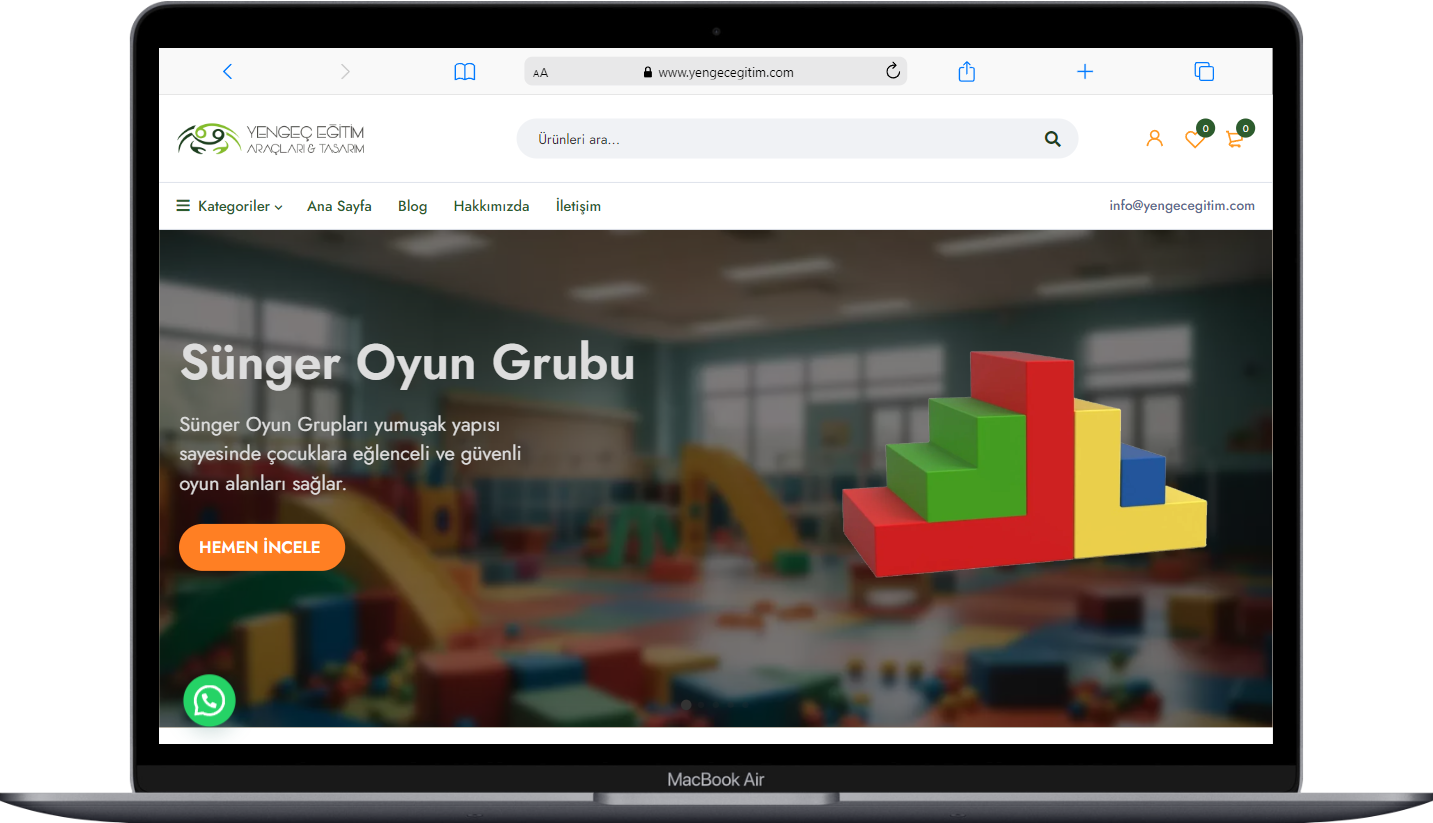Viewport: 1433px width, 823px height.
Task: Open the Blog menu item
Action: tap(412, 206)
